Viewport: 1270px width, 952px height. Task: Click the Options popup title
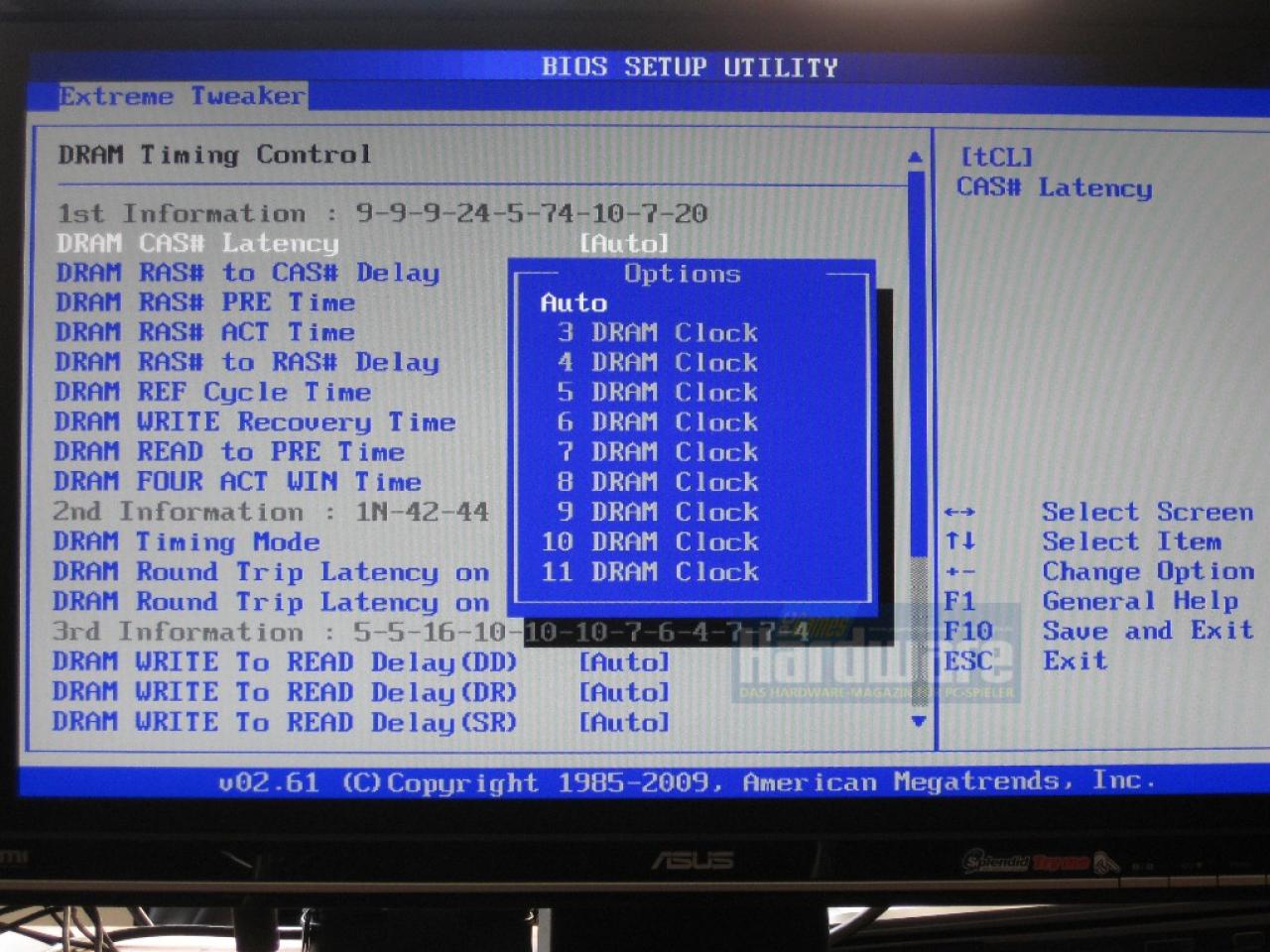pyautogui.click(x=682, y=274)
